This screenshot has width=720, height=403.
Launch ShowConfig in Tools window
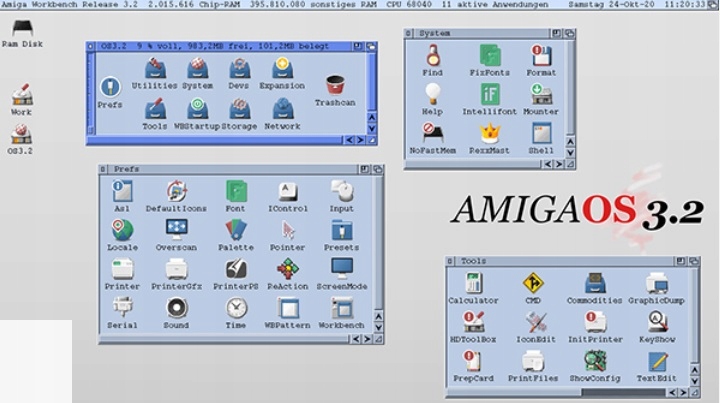(x=595, y=361)
